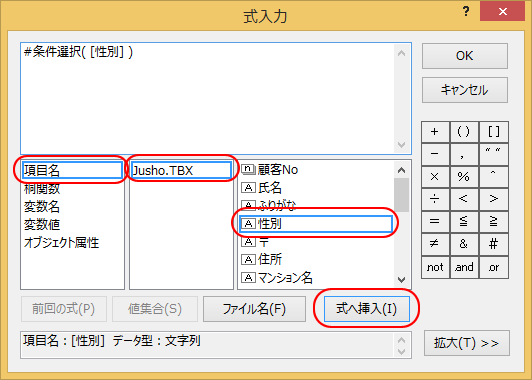Insert the .and logical operator
The height and width of the screenshot is (380, 532).
(464, 267)
